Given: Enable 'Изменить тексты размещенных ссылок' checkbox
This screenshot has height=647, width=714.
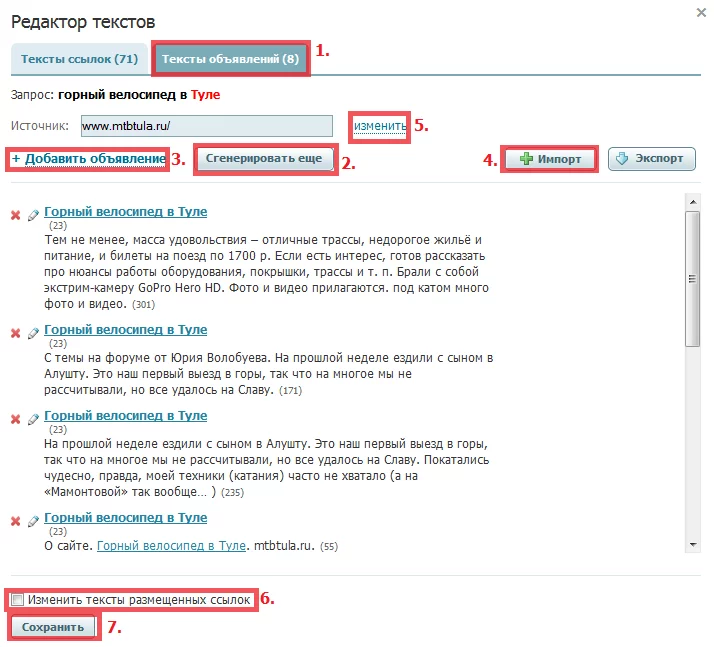Looking at the screenshot, I should 17,600.
